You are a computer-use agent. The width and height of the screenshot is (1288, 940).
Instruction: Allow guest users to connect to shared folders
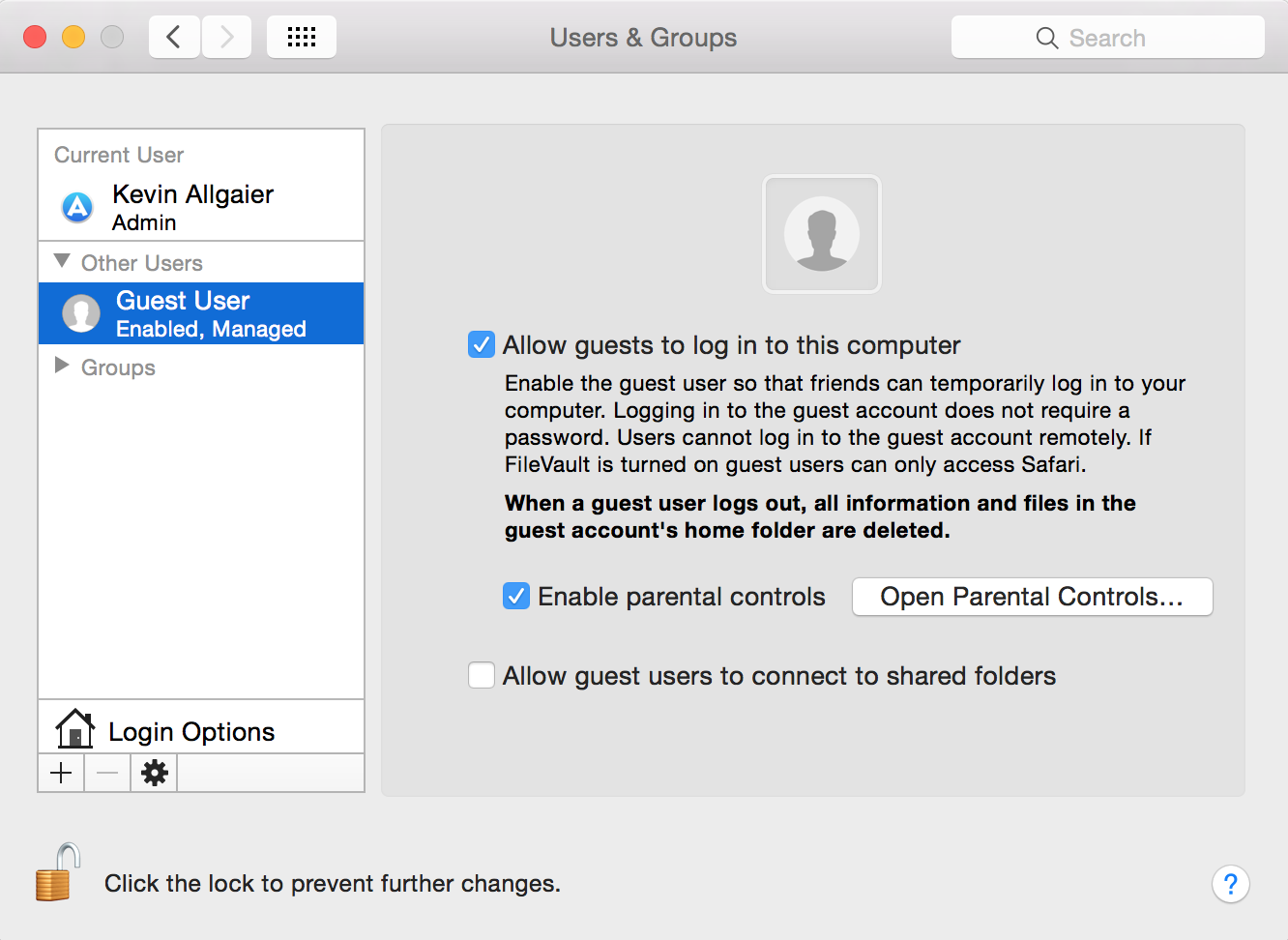coord(482,675)
